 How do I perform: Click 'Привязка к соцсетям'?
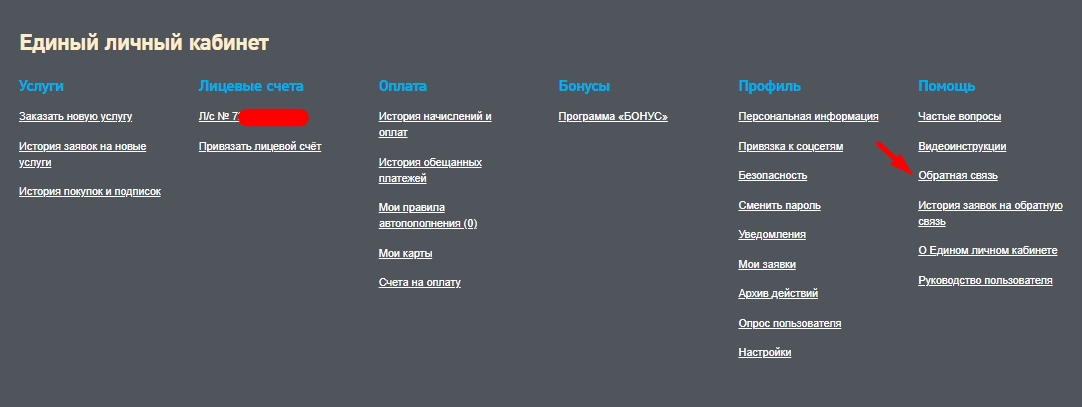pos(790,147)
